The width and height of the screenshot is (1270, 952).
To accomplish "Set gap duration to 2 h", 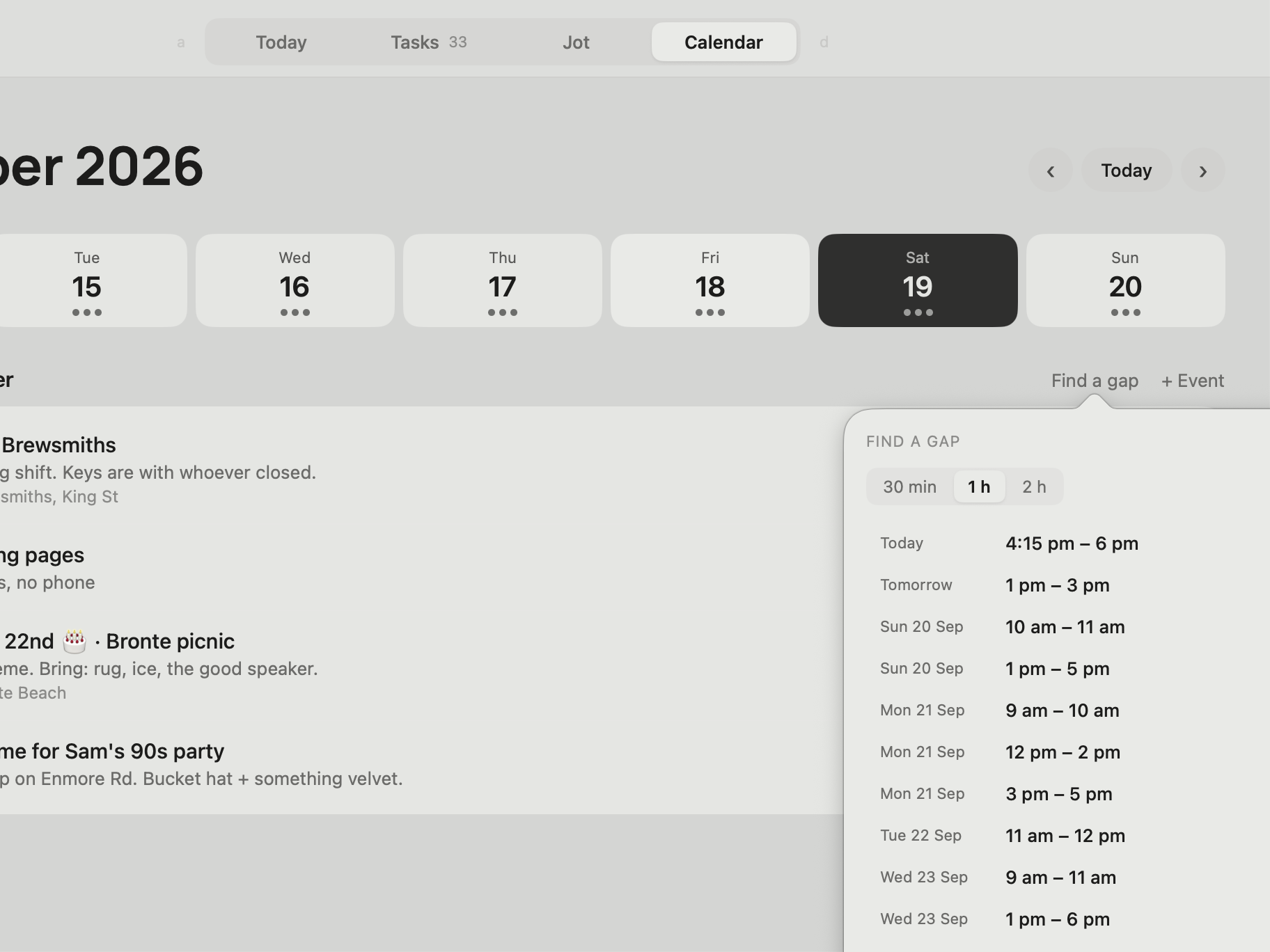I will (x=1034, y=486).
